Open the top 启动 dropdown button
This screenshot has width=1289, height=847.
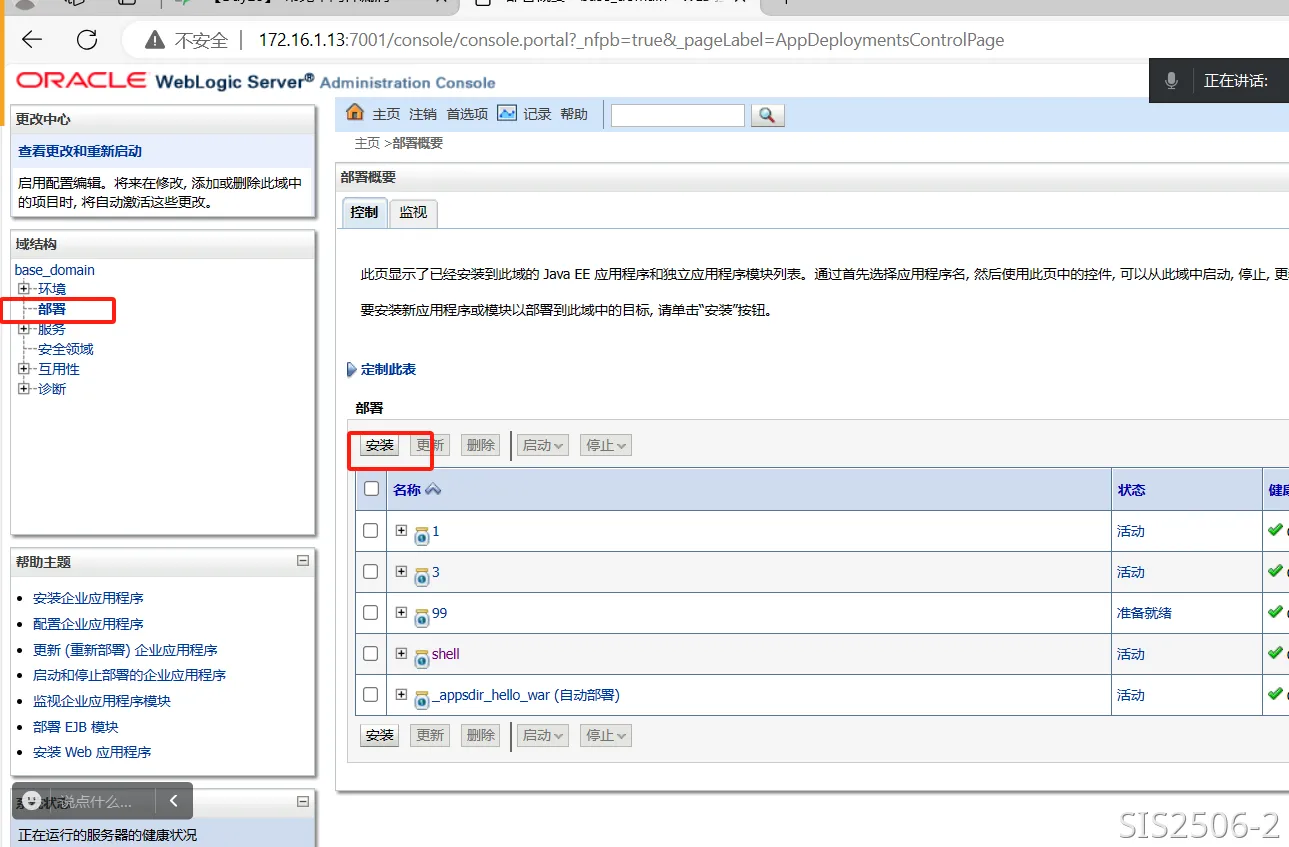pos(543,445)
